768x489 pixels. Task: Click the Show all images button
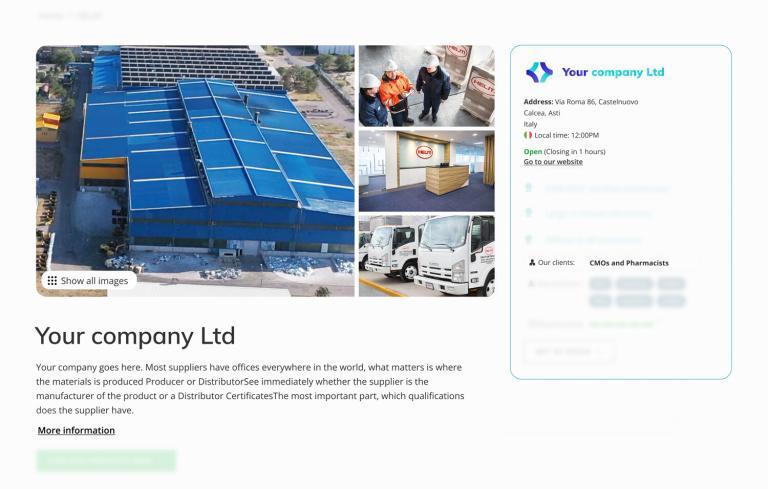point(89,281)
